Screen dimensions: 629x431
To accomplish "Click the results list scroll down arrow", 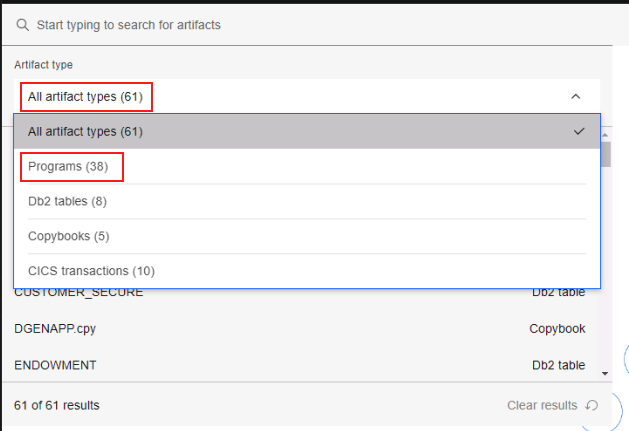I will point(605,374).
